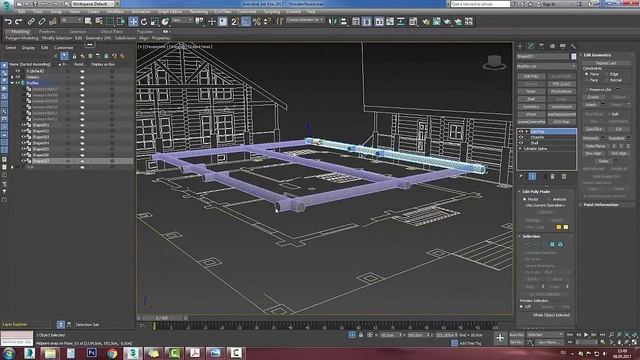This screenshot has height=360, width=640.
Task: Select None constraint radio button
Action: point(587,74)
